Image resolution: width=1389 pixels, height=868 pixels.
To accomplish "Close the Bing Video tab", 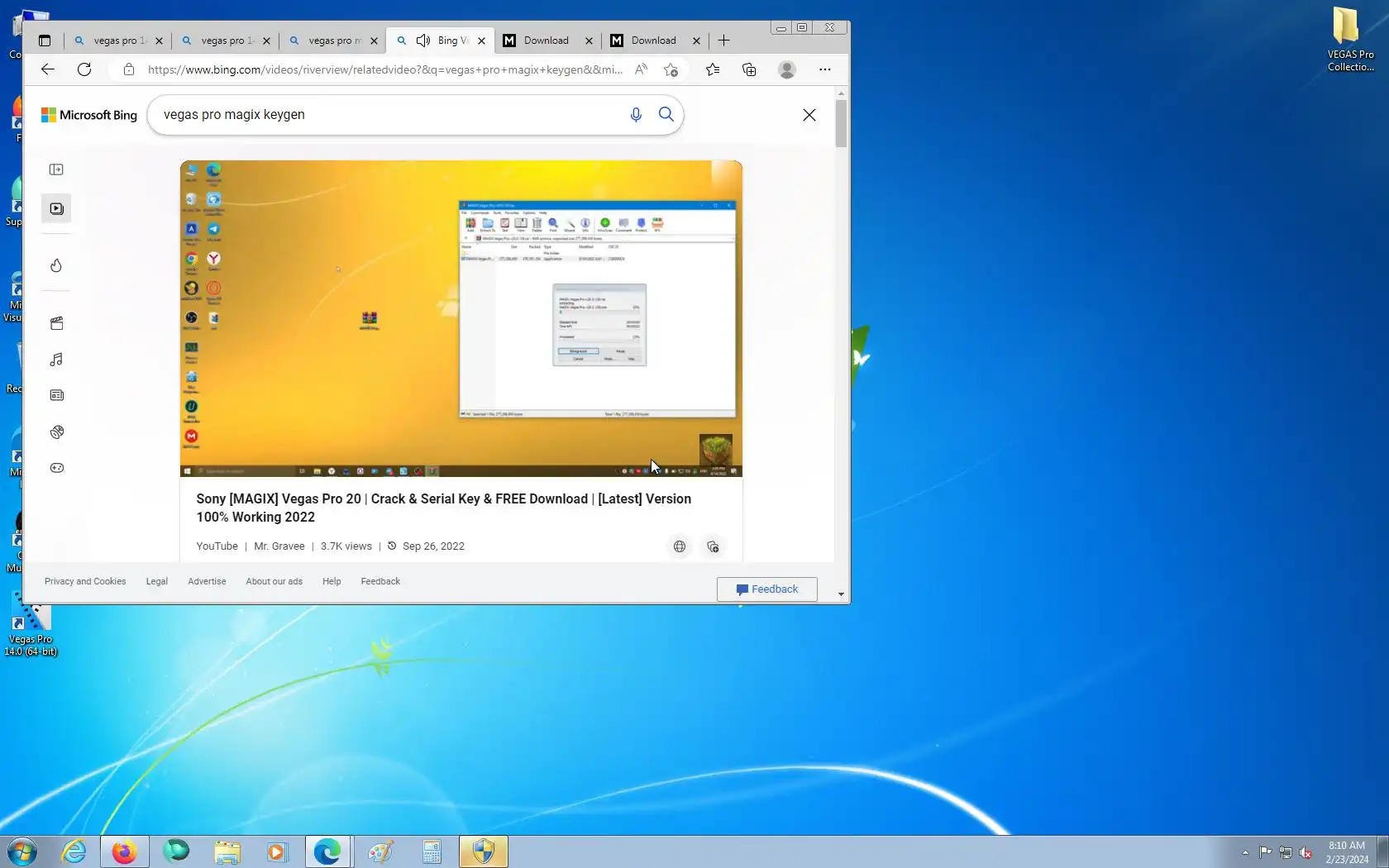I will pos(481,41).
